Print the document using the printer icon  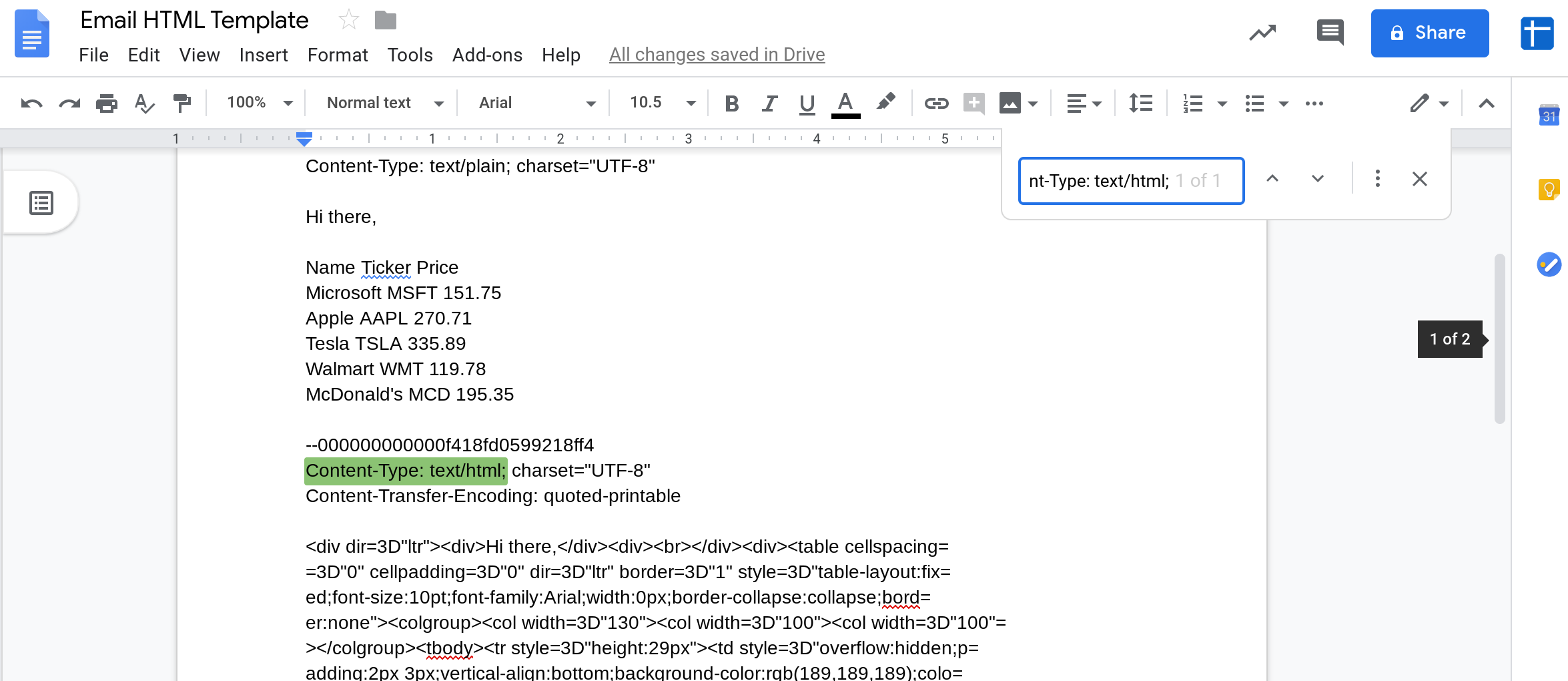(107, 103)
